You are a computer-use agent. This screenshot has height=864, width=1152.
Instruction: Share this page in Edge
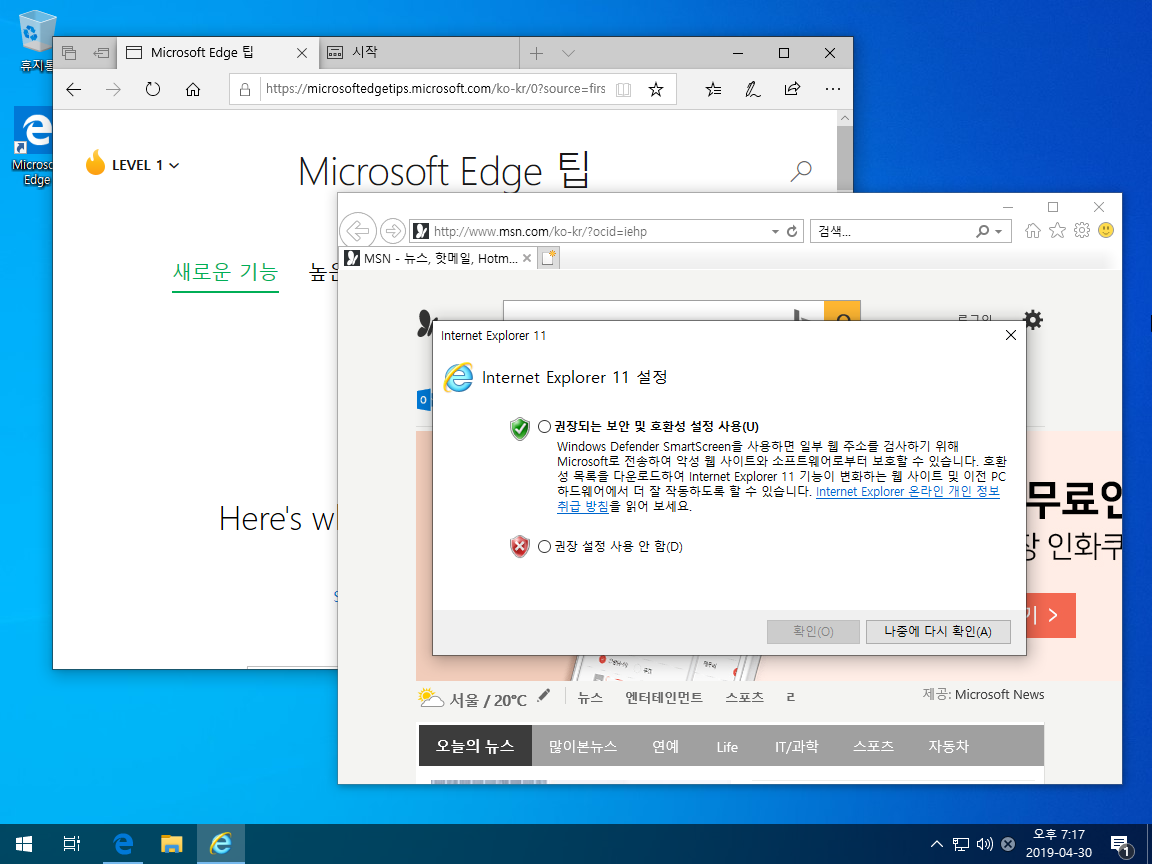click(x=792, y=90)
